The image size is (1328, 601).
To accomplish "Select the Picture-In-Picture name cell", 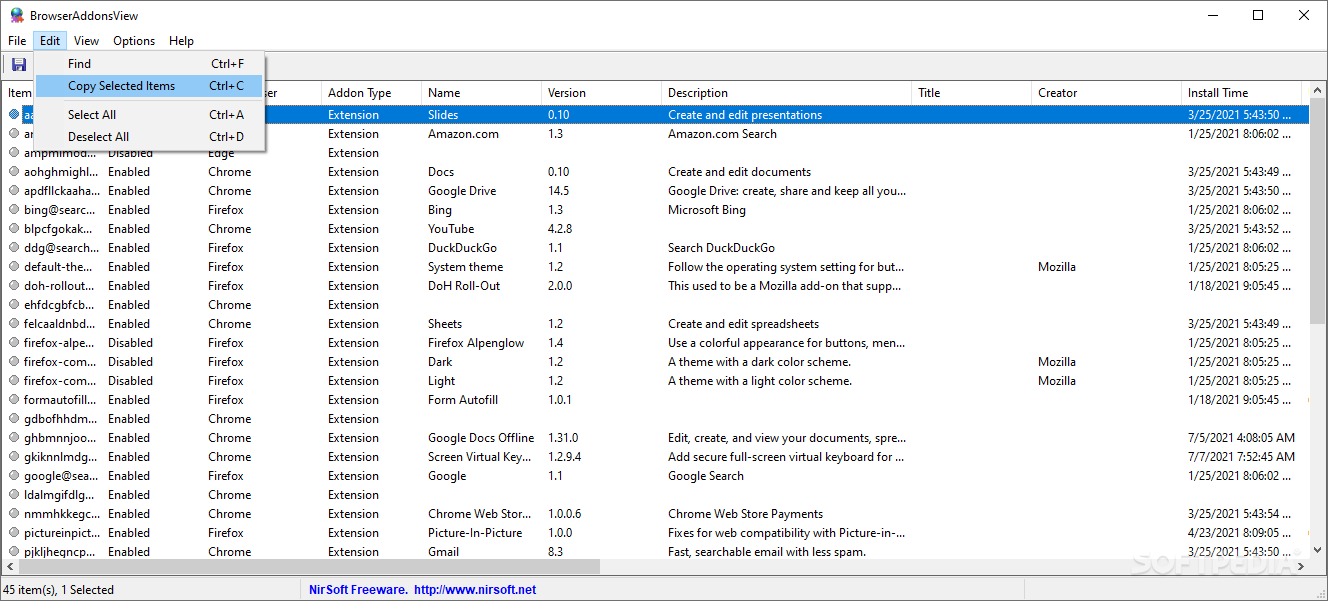I will point(475,533).
